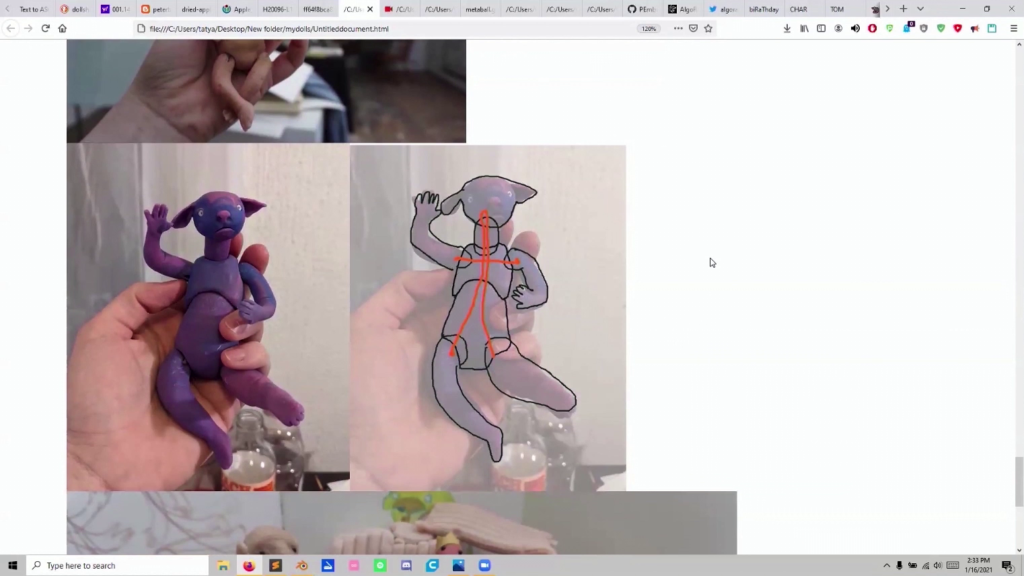Screen dimensions: 1024x576
Task: Switch to the ff64f8bca tab
Action: (317, 9)
